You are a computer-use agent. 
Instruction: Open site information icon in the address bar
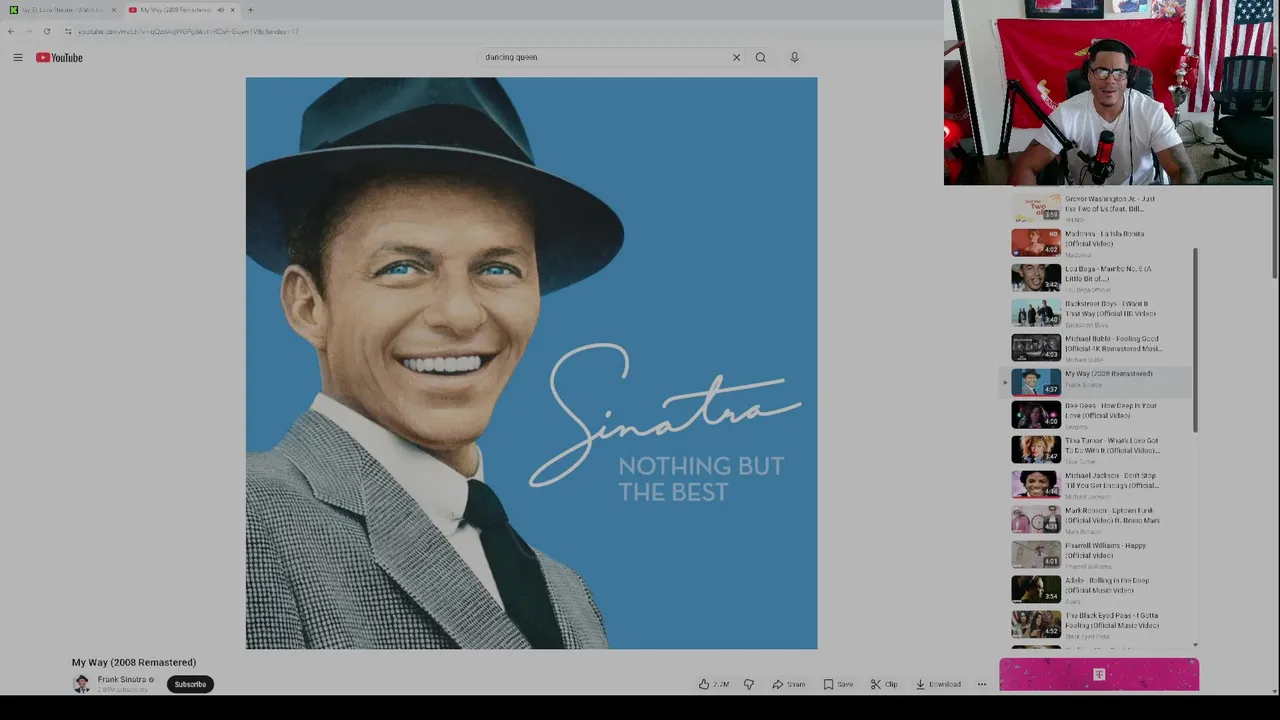(68, 31)
